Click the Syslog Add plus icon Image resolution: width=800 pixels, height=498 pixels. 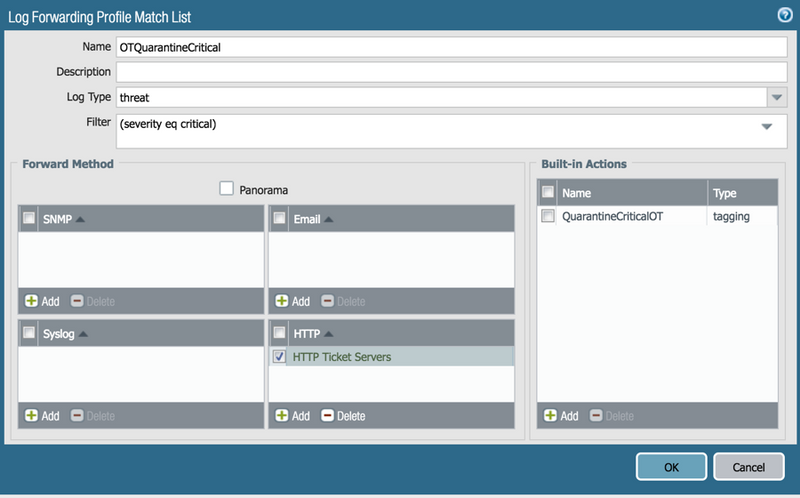click(31, 416)
